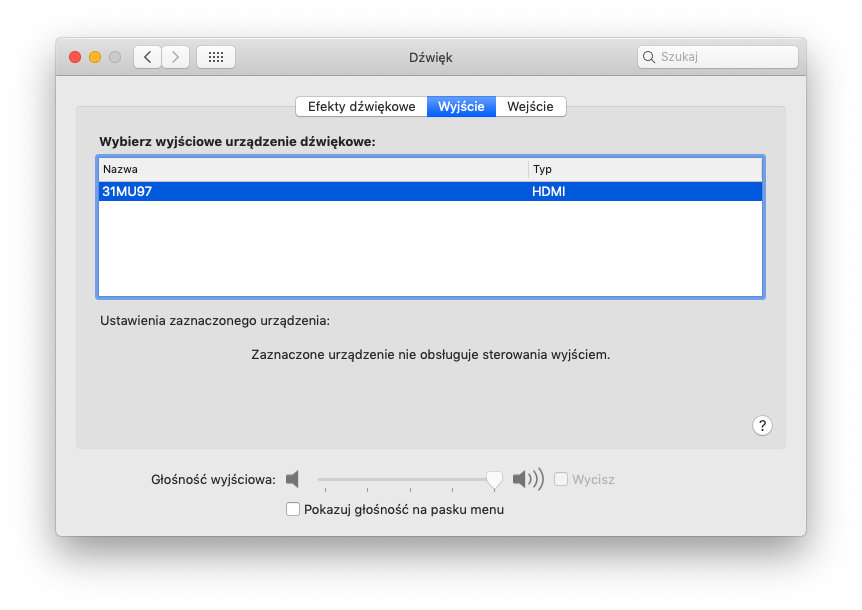
Task: Click the low volume speaker icon
Action: pyautogui.click(x=292, y=479)
